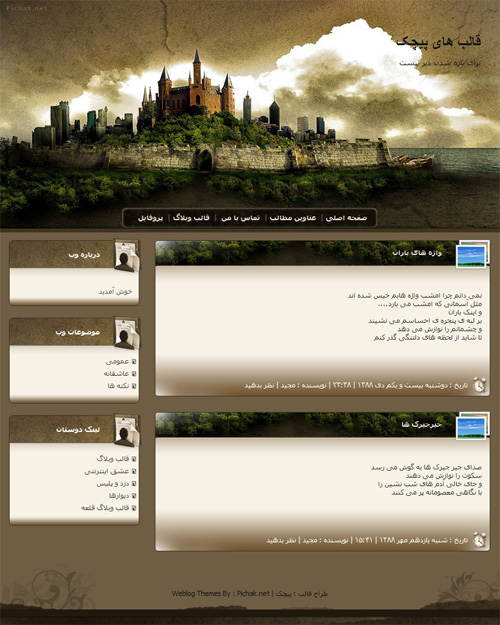Click the landscape picture icon beside واژه های باران
Viewport: 500px width, 625px height.
pyautogui.click(x=472, y=254)
